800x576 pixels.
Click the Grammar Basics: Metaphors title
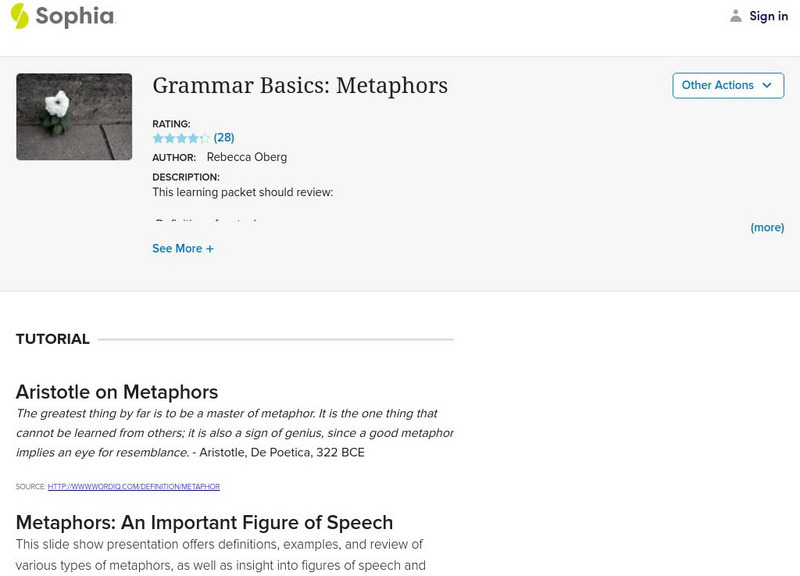coord(300,86)
